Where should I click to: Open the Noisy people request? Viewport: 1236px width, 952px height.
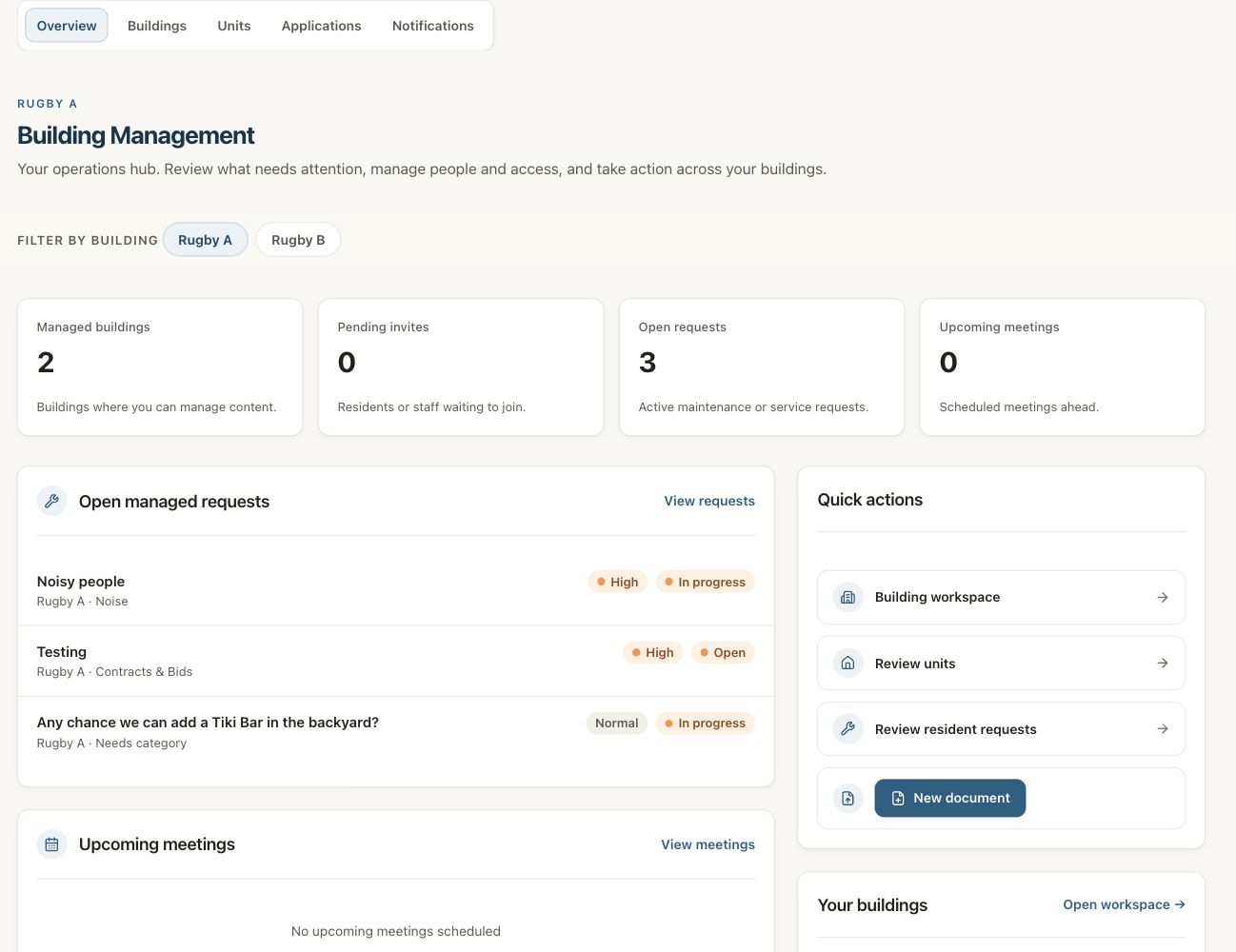tap(396, 590)
